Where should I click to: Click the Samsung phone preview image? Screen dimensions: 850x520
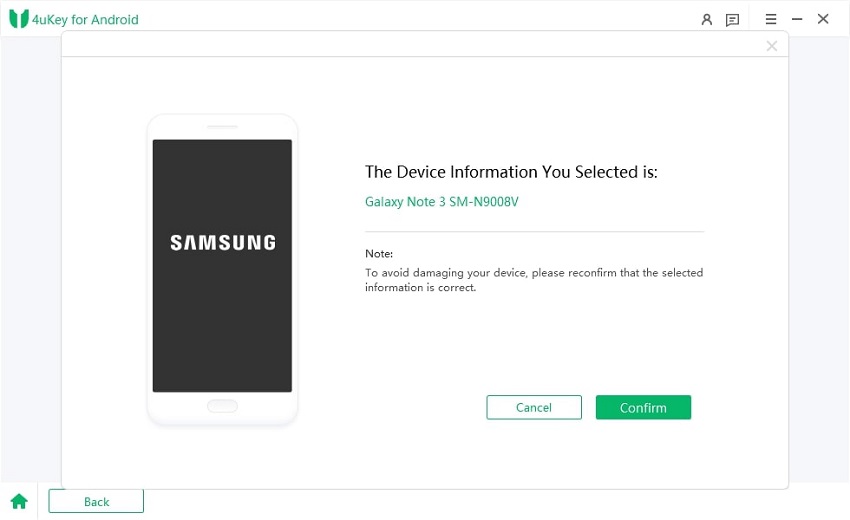point(222,269)
